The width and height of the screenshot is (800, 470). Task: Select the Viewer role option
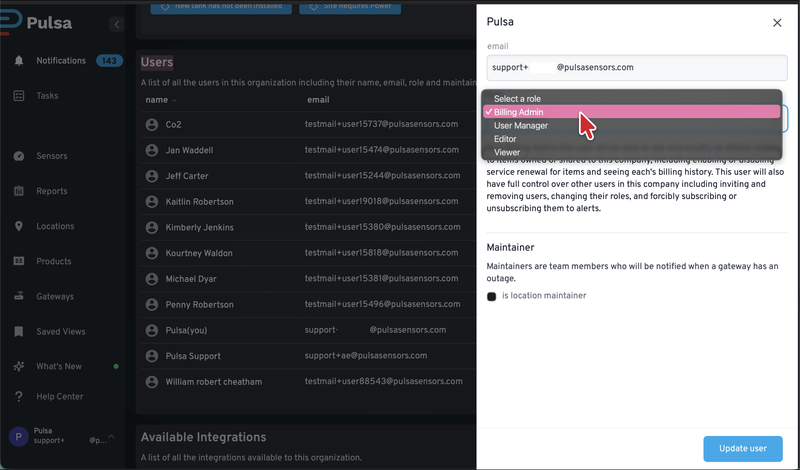point(631,152)
